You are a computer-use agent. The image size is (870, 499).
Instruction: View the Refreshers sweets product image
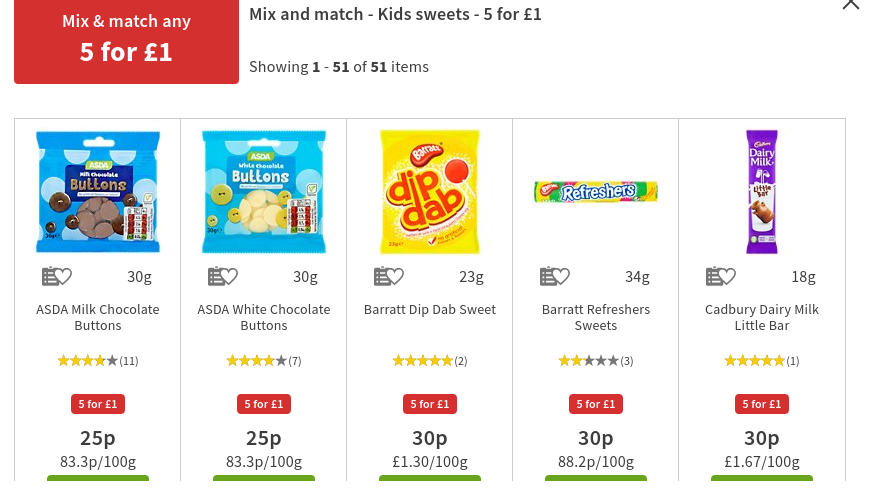pyautogui.click(x=596, y=192)
